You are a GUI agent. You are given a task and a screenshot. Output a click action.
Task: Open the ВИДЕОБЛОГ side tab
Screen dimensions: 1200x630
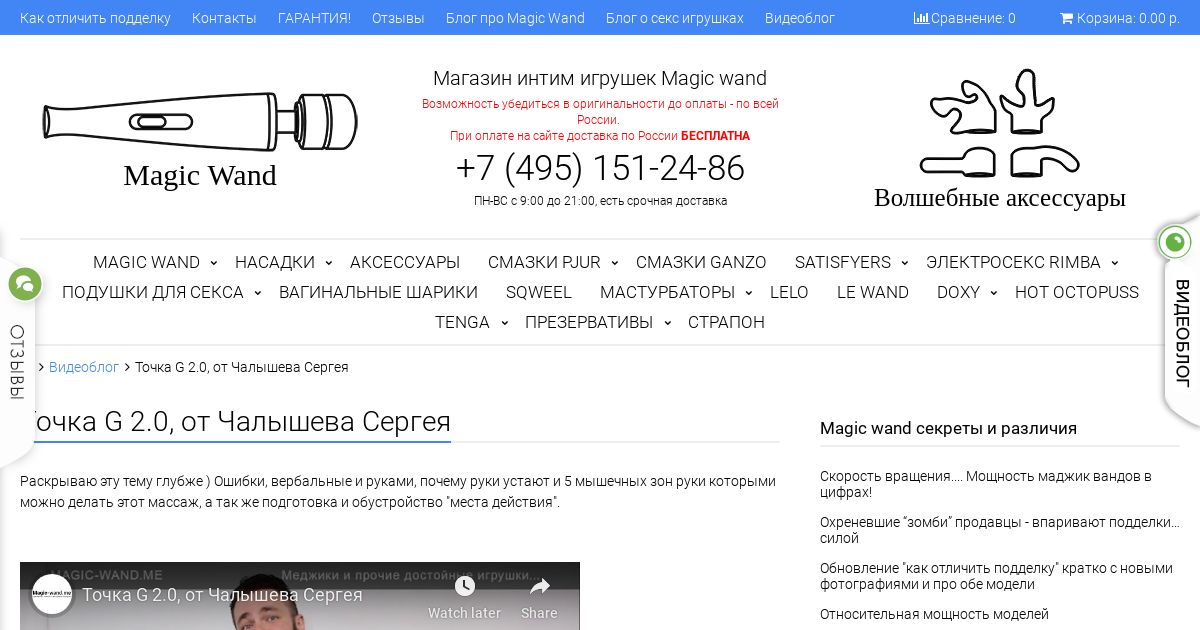[1182, 333]
